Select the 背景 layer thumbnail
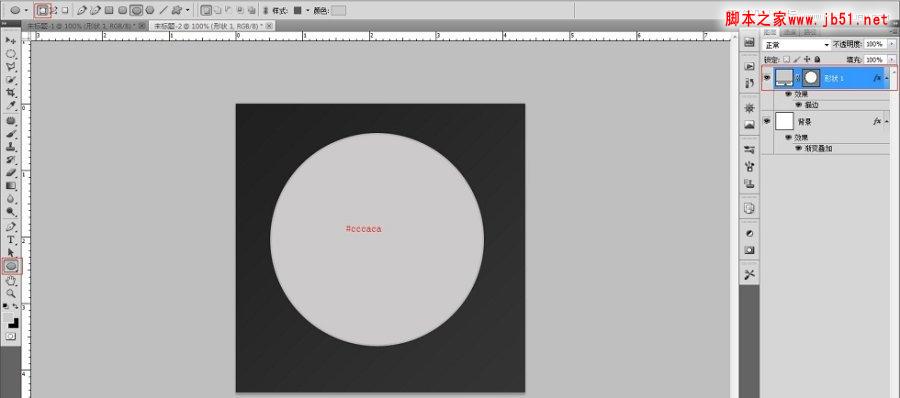 784,121
